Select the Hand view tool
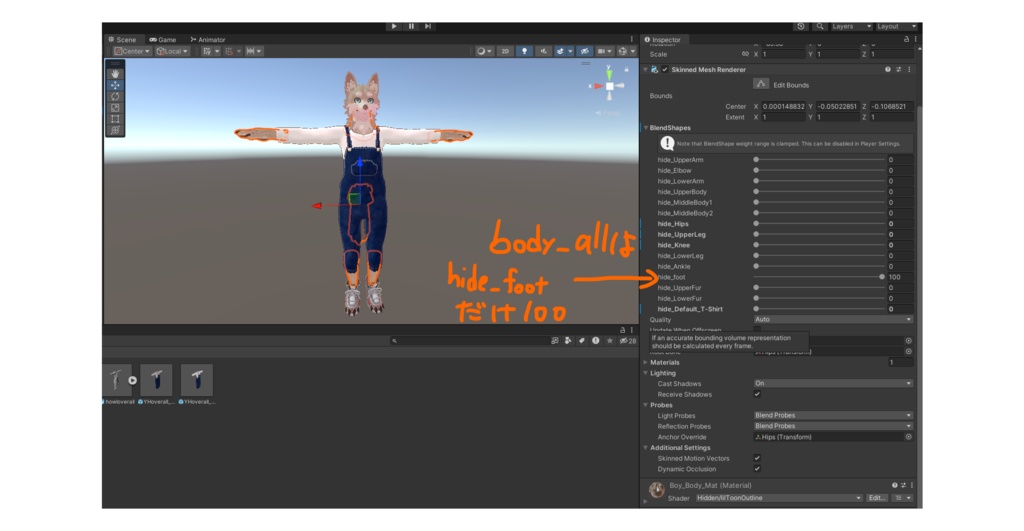The image size is (1024, 531). coord(116,74)
